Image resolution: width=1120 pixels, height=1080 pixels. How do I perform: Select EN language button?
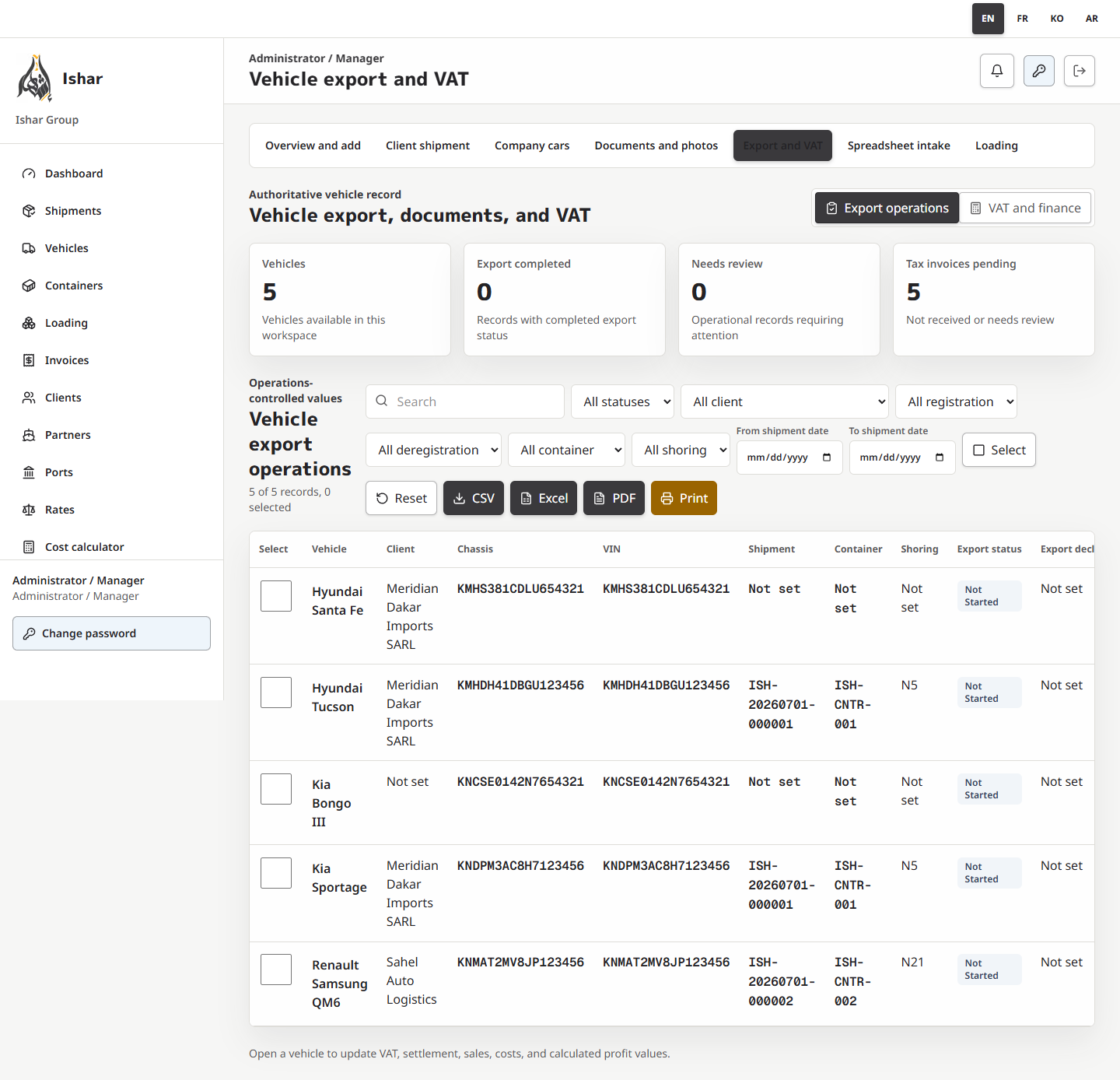(988, 19)
